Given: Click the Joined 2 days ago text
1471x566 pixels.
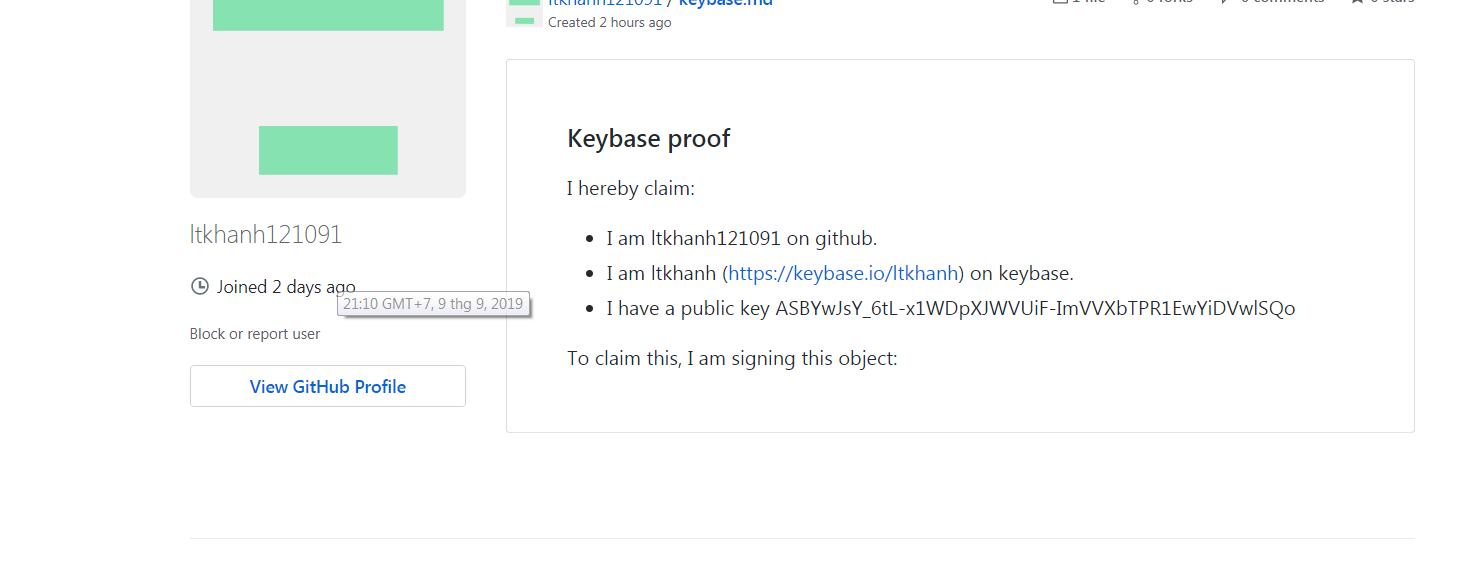Looking at the screenshot, I should click(286, 287).
